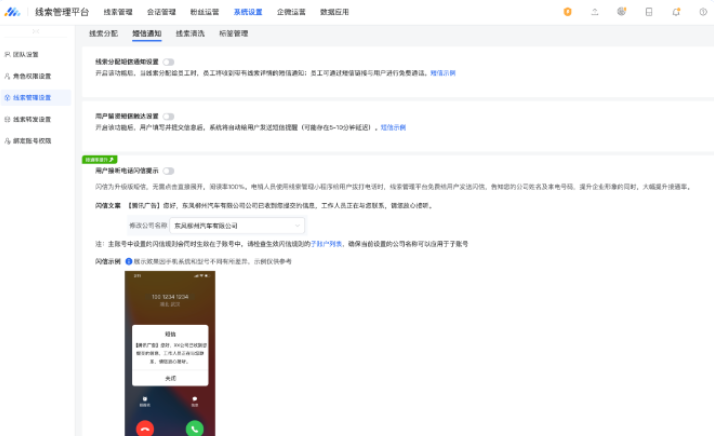Open the 系统设置 top menu
The image size is (714, 436).
coord(248,12)
